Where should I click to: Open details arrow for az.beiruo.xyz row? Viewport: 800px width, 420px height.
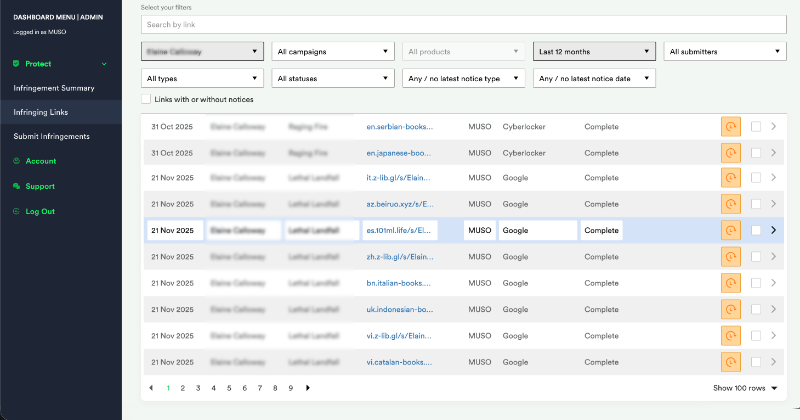(x=773, y=204)
